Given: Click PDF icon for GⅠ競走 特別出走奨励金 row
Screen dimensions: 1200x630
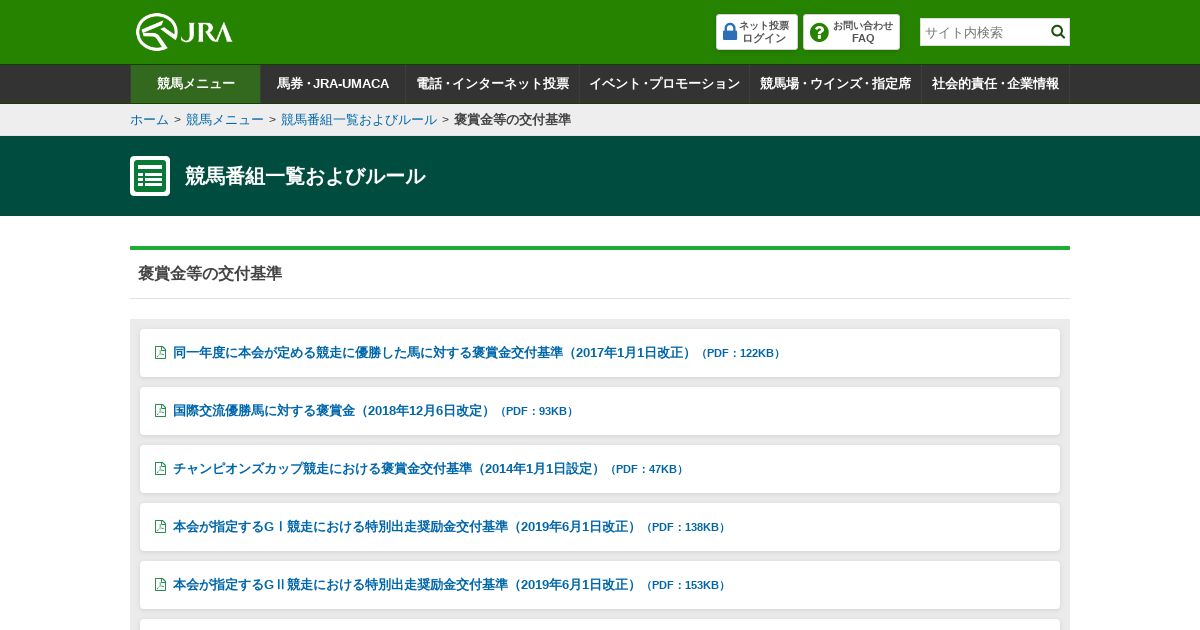Looking at the screenshot, I should [x=160, y=527].
